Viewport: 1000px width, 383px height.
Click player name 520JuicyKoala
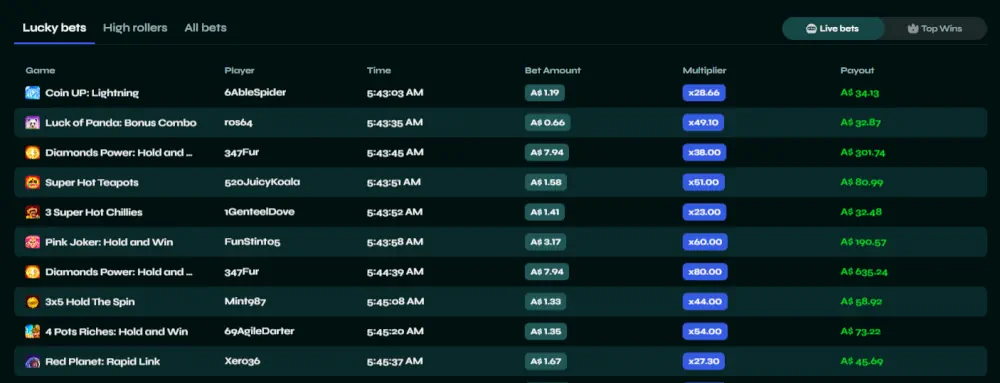coord(262,182)
